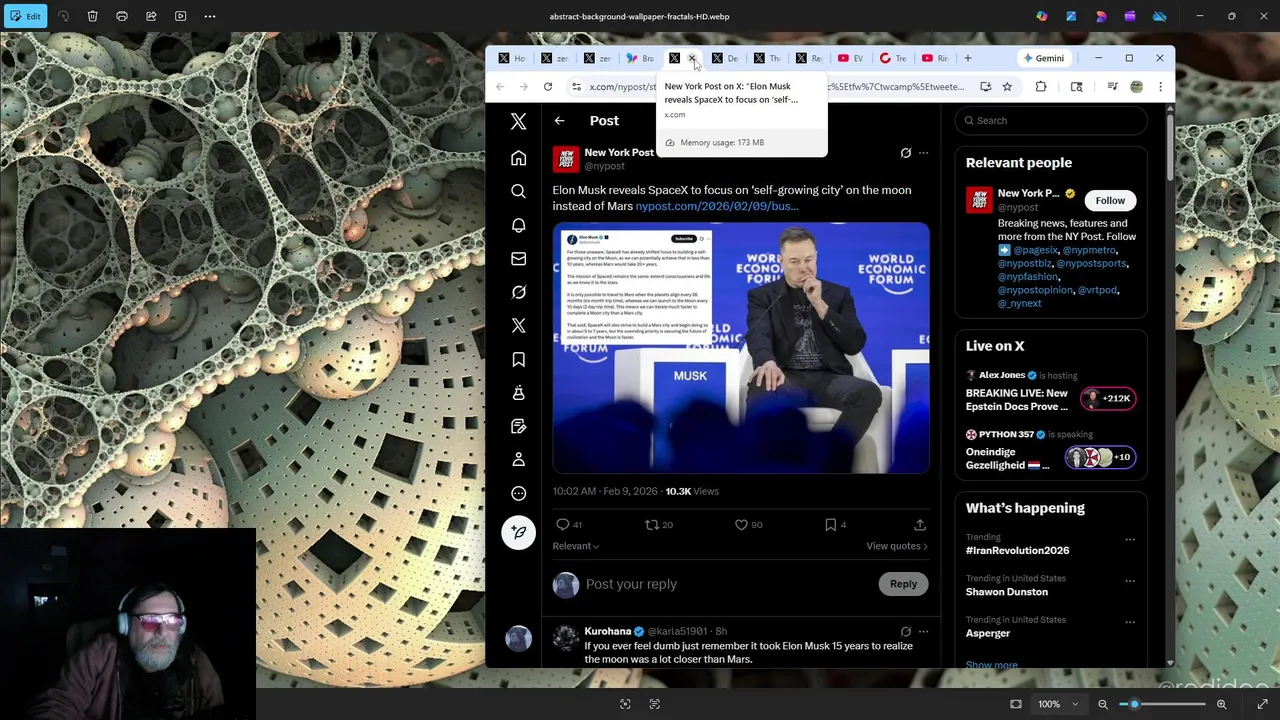Image resolution: width=1280 pixels, height=720 pixels.
Task: Print the image from Photos toolbar
Action: click(x=122, y=16)
